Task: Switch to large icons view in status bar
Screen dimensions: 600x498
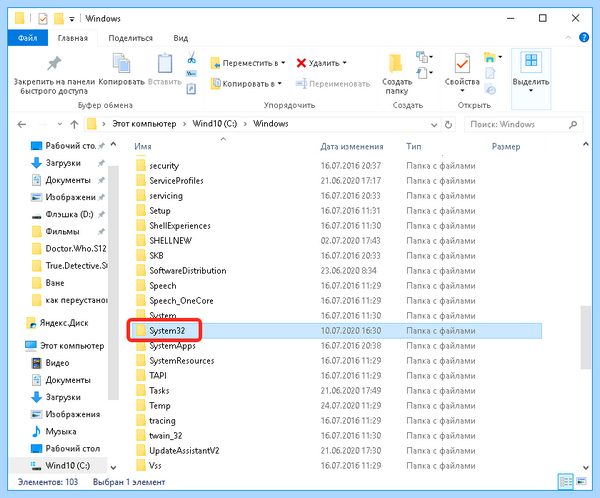Action: click(582, 481)
